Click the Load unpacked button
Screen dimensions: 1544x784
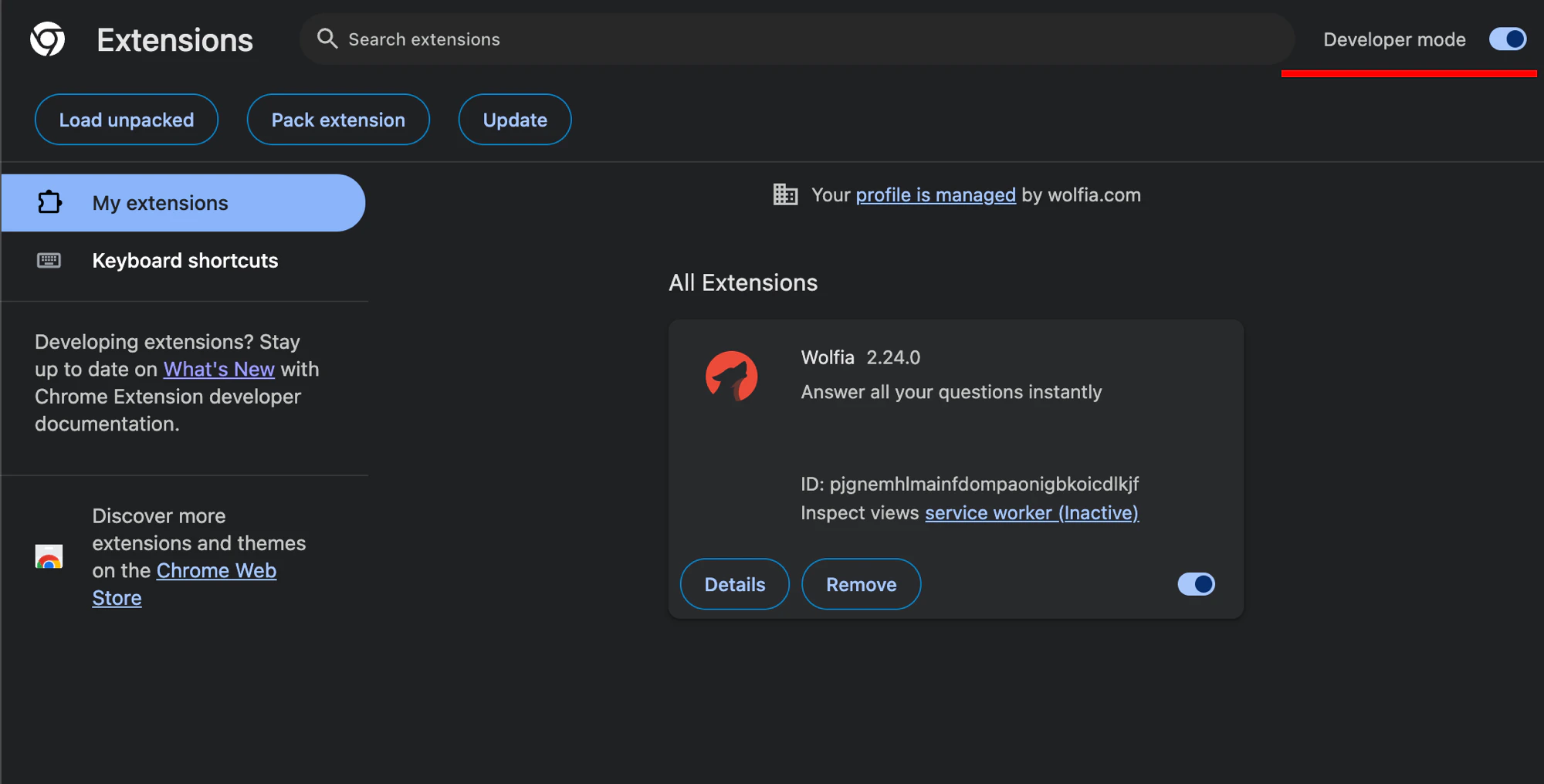click(127, 120)
